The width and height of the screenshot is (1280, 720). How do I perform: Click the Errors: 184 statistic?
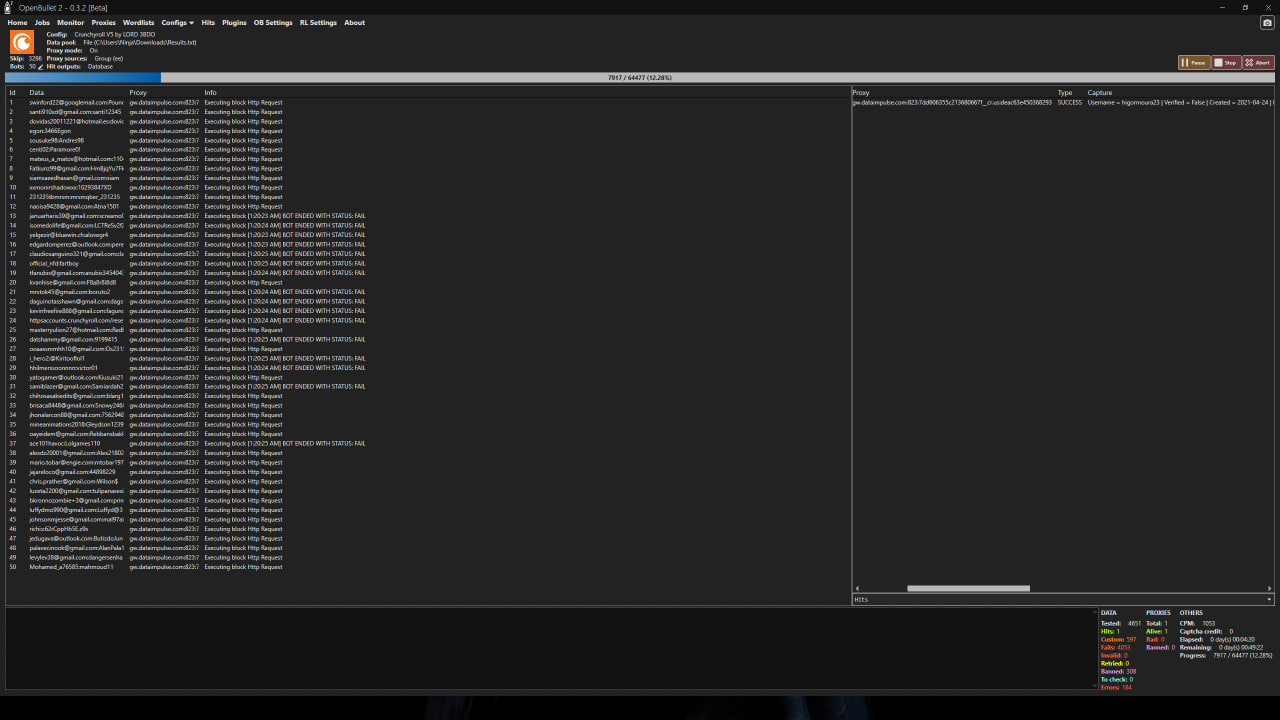point(1116,687)
